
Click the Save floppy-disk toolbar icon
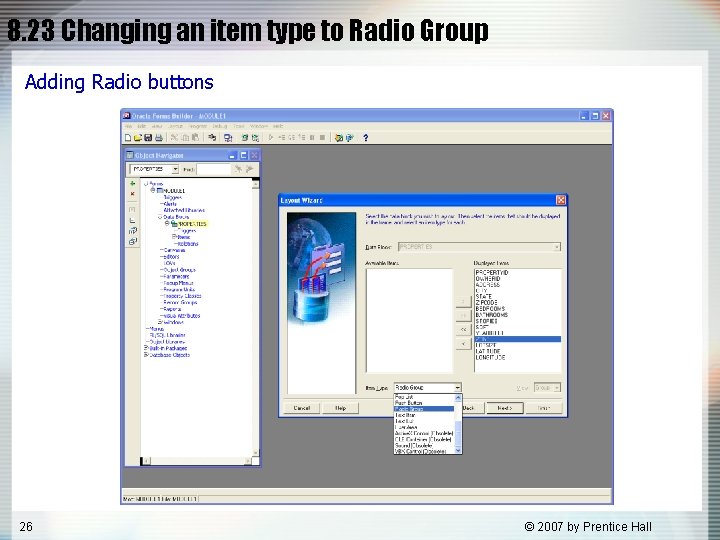point(148,138)
